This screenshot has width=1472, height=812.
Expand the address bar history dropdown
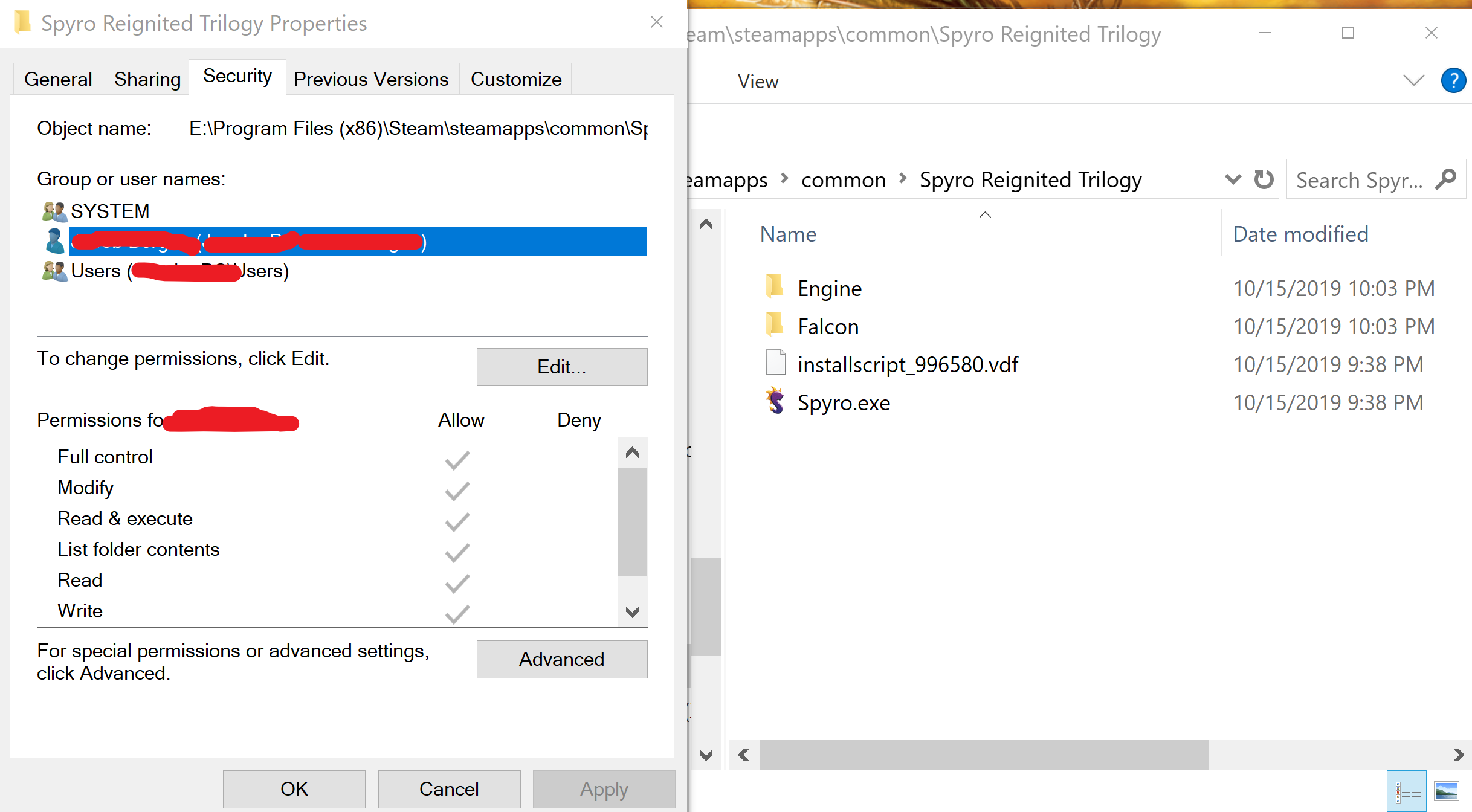click(x=1233, y=179)
